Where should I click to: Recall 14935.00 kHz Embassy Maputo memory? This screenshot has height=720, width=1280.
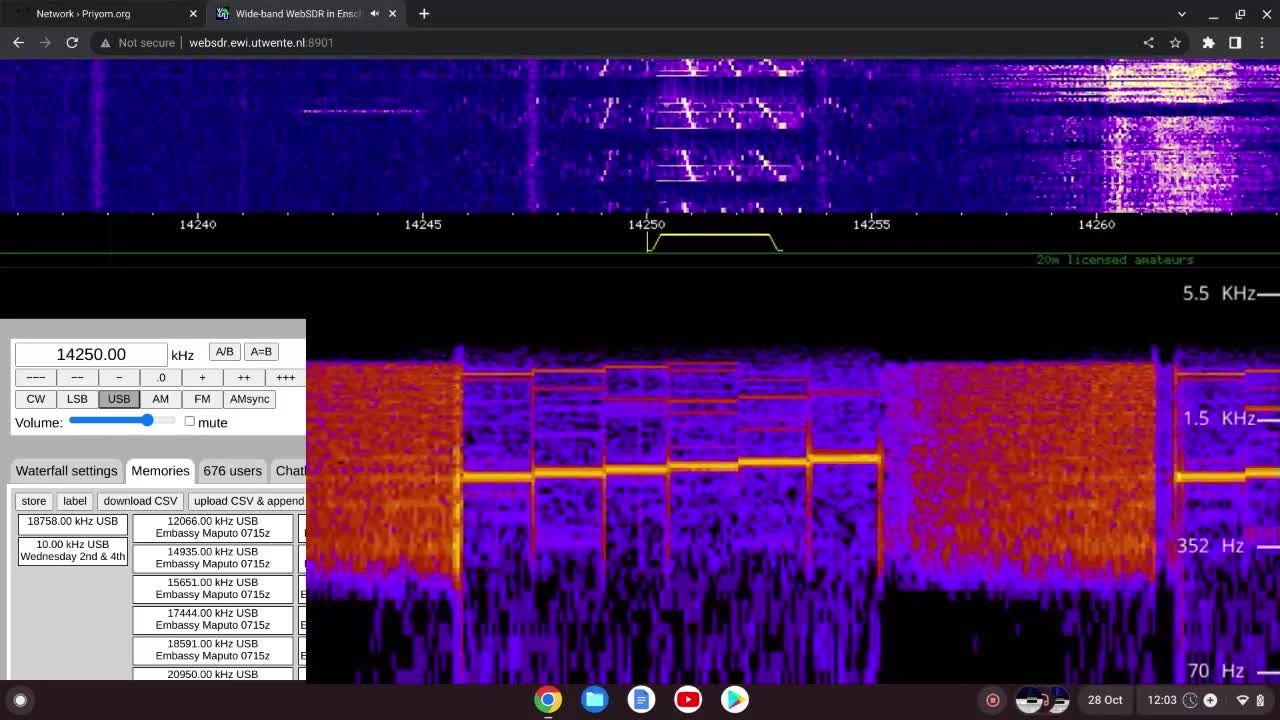click(x=213, y=558)
